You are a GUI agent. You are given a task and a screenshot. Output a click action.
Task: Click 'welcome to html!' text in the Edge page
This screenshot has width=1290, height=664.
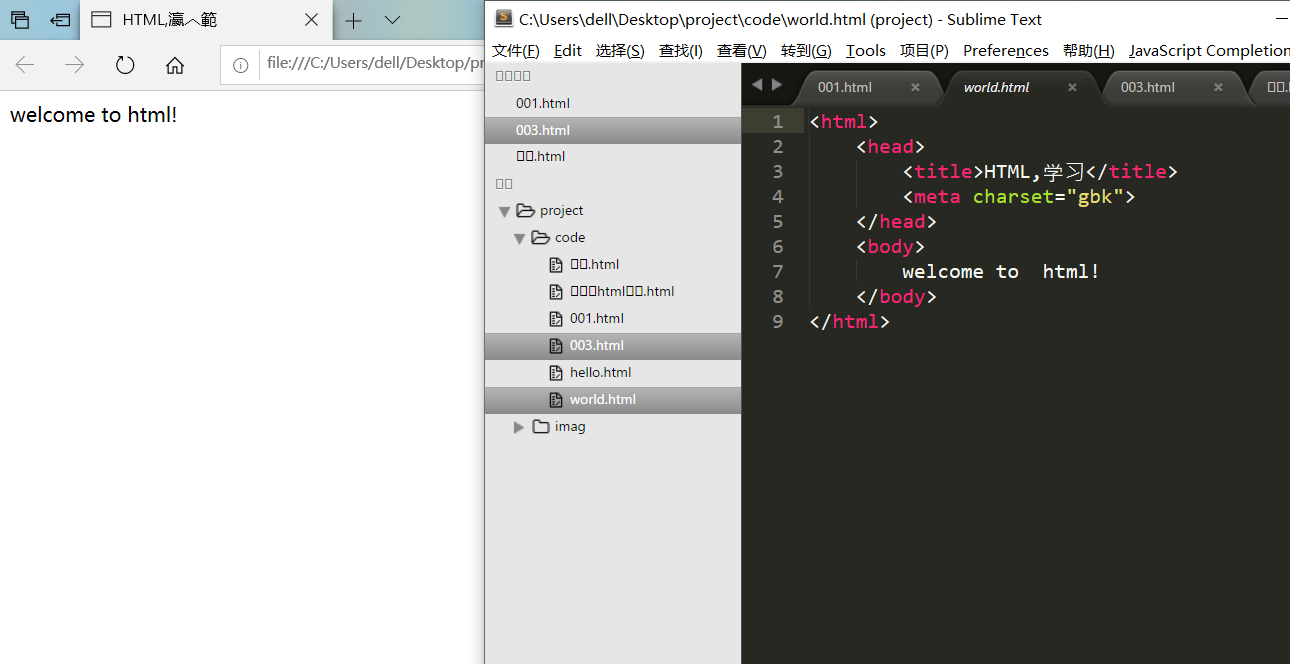94,115
